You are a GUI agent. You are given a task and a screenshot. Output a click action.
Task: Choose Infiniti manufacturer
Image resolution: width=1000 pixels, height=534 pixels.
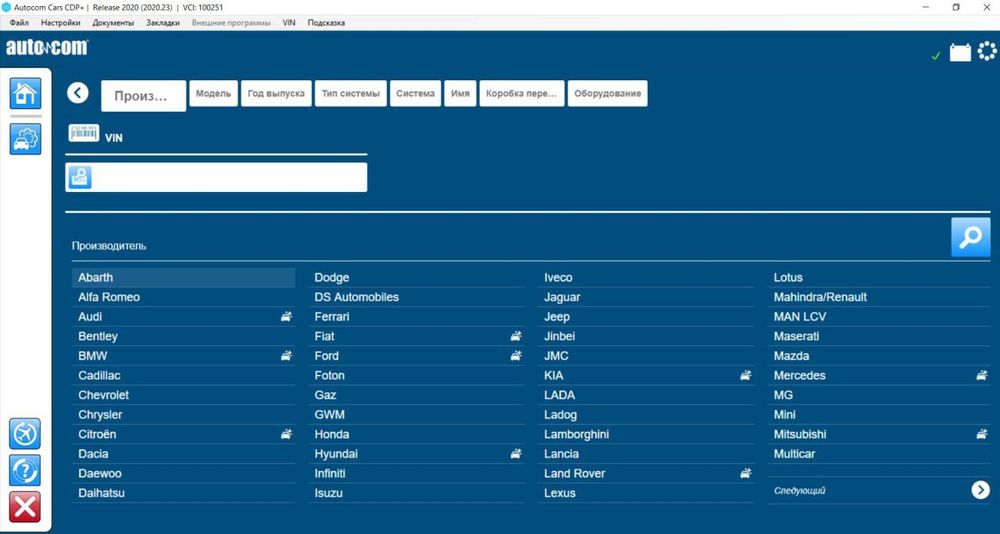coord(416,473)
